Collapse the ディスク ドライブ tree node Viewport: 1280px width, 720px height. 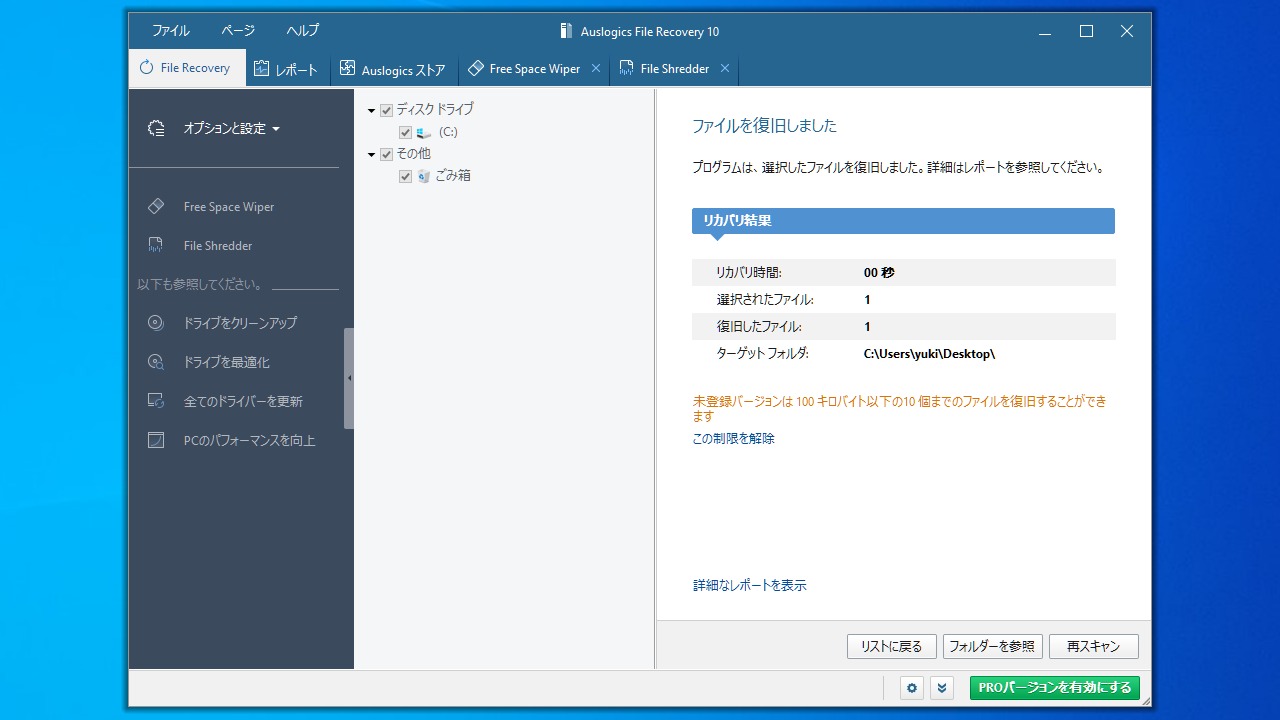[371, 110]
